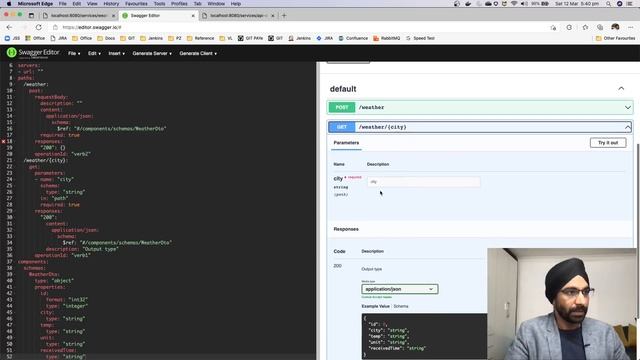Switch to the Example Value view
This screenshot has width=640, height=360.
tap(375, 306)
